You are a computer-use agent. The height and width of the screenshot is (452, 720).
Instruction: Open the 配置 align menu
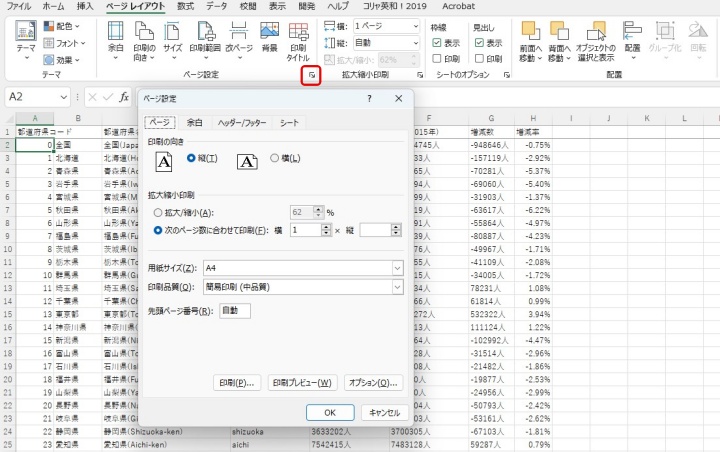click(632, 40)
